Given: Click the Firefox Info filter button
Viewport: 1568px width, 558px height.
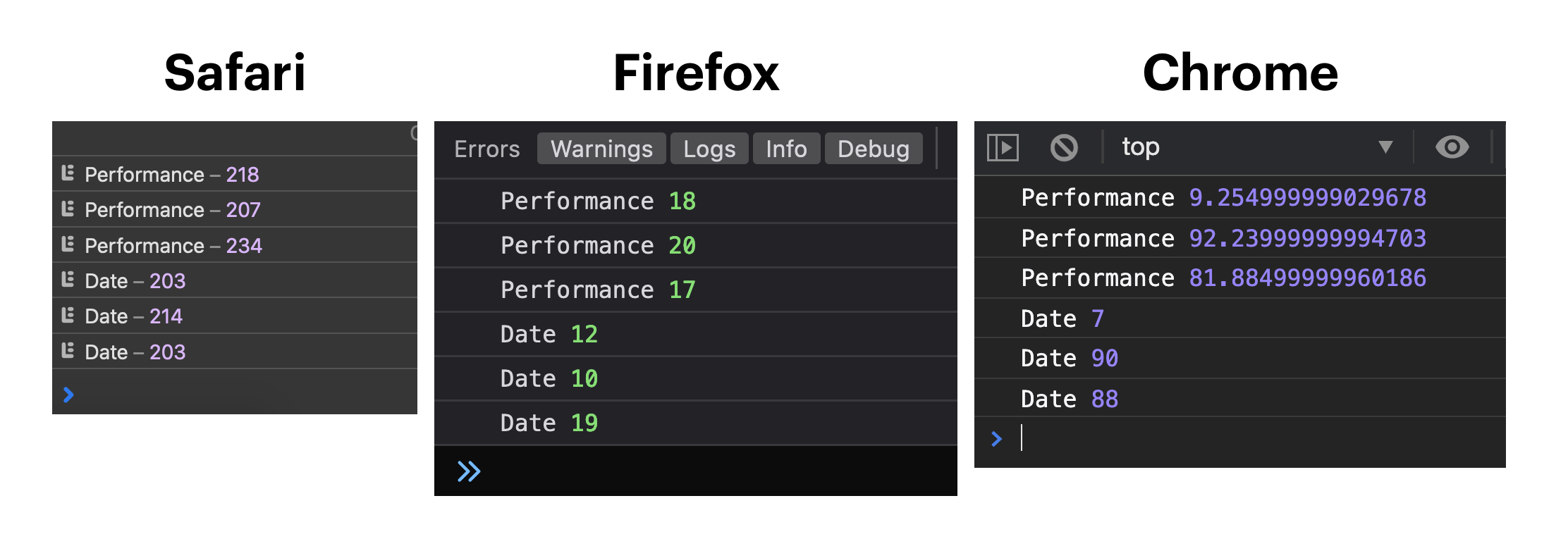Looking at the screenshot, I should (x=786, y=149).
